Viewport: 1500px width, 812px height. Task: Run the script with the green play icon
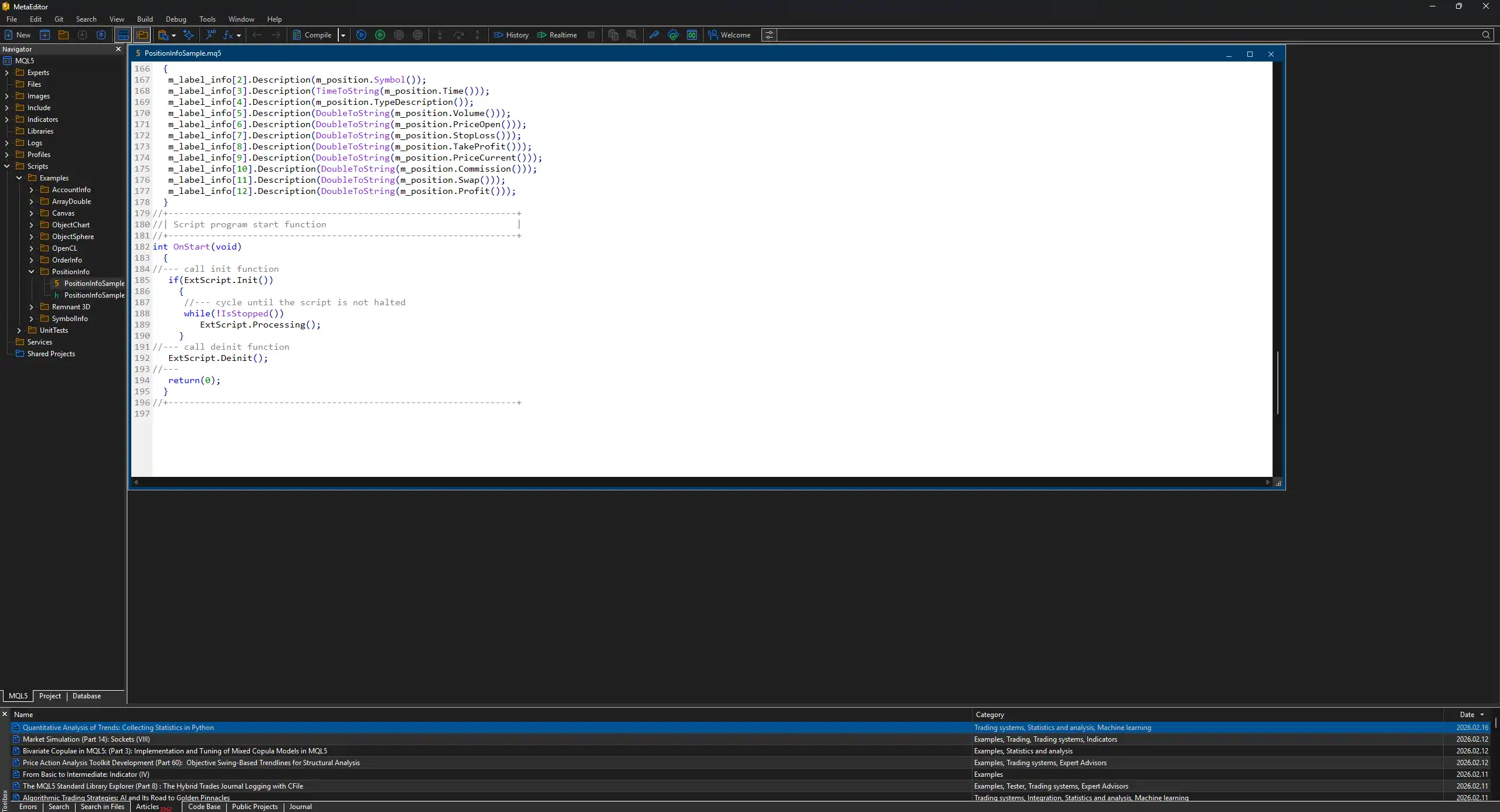[380, 35]
